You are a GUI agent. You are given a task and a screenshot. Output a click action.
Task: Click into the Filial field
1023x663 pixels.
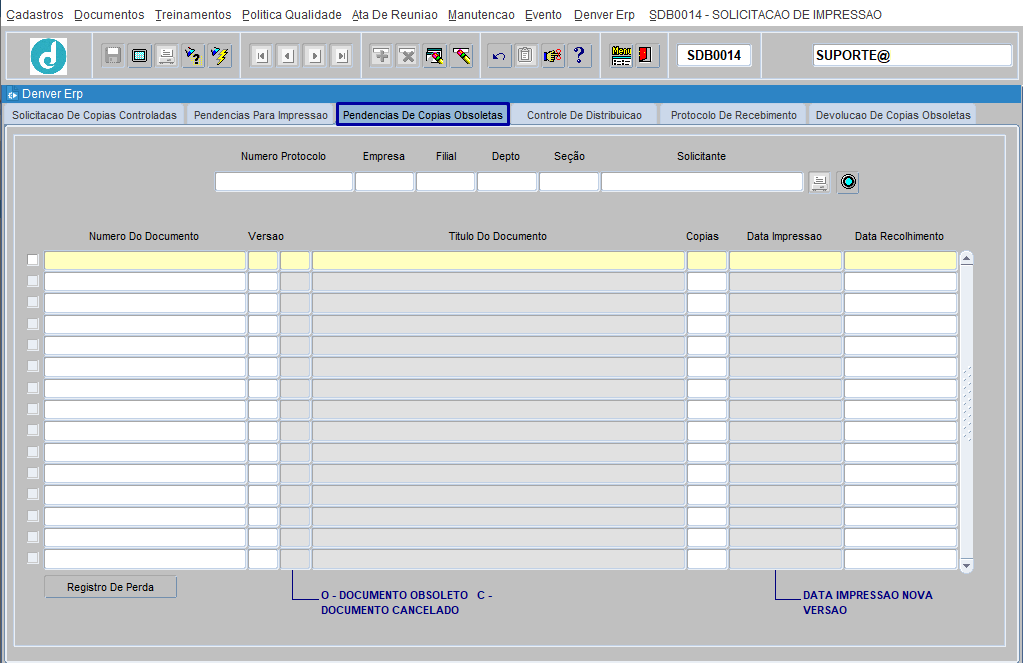tap(445, 181)
